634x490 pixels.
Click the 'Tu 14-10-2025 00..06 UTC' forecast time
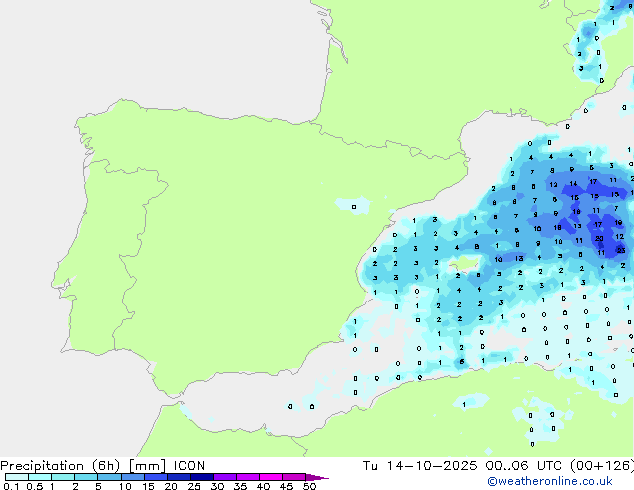coord(464,466)
